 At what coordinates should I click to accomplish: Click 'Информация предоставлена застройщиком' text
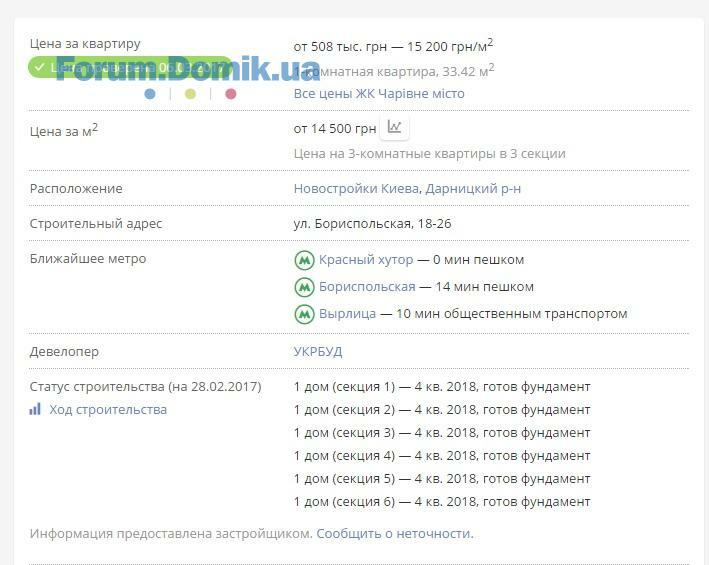171,533
